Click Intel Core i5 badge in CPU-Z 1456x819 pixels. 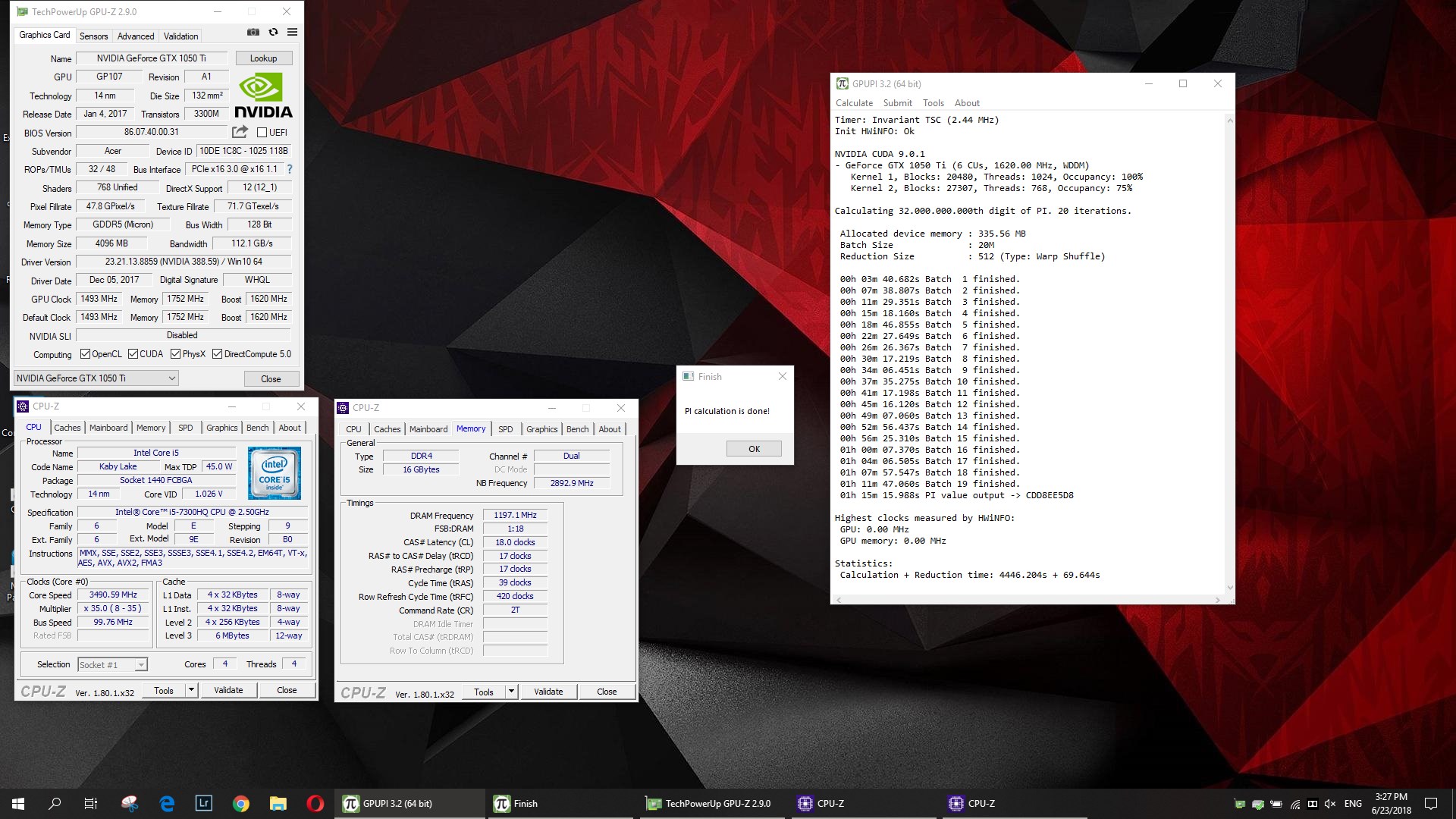(x=275, y=472)
